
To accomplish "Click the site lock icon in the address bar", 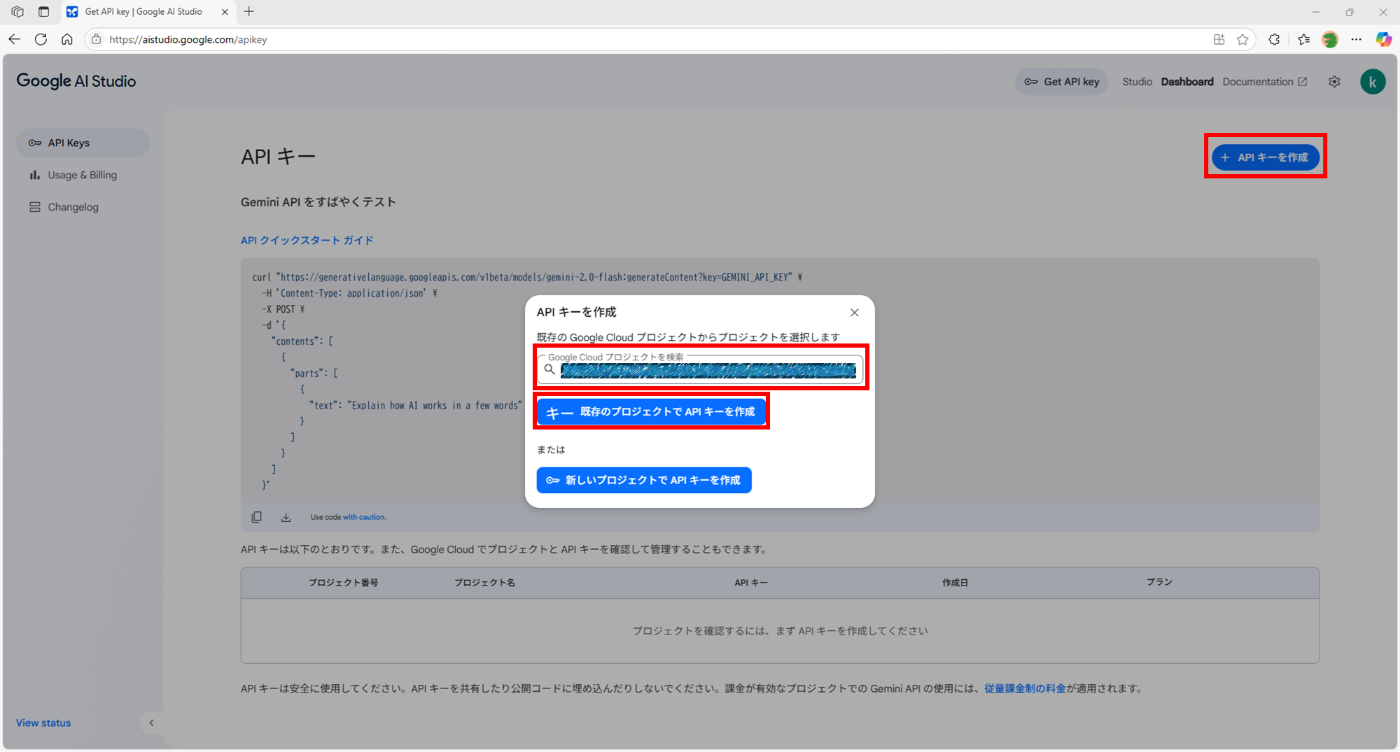I will pyautogui.click(x=96, y=40).
